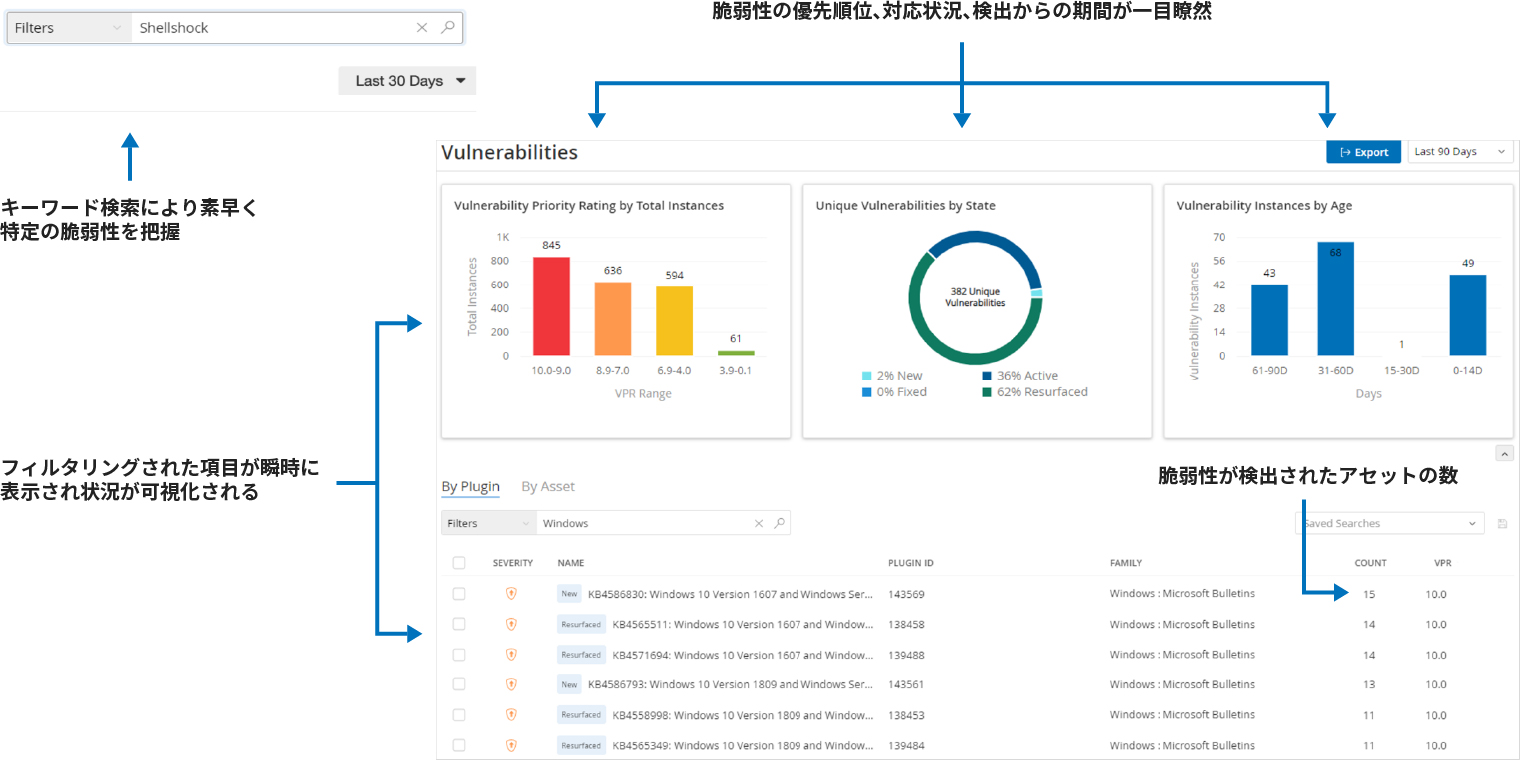
Task: Clear the Windows filter text
Action: [x=758, y=523]
